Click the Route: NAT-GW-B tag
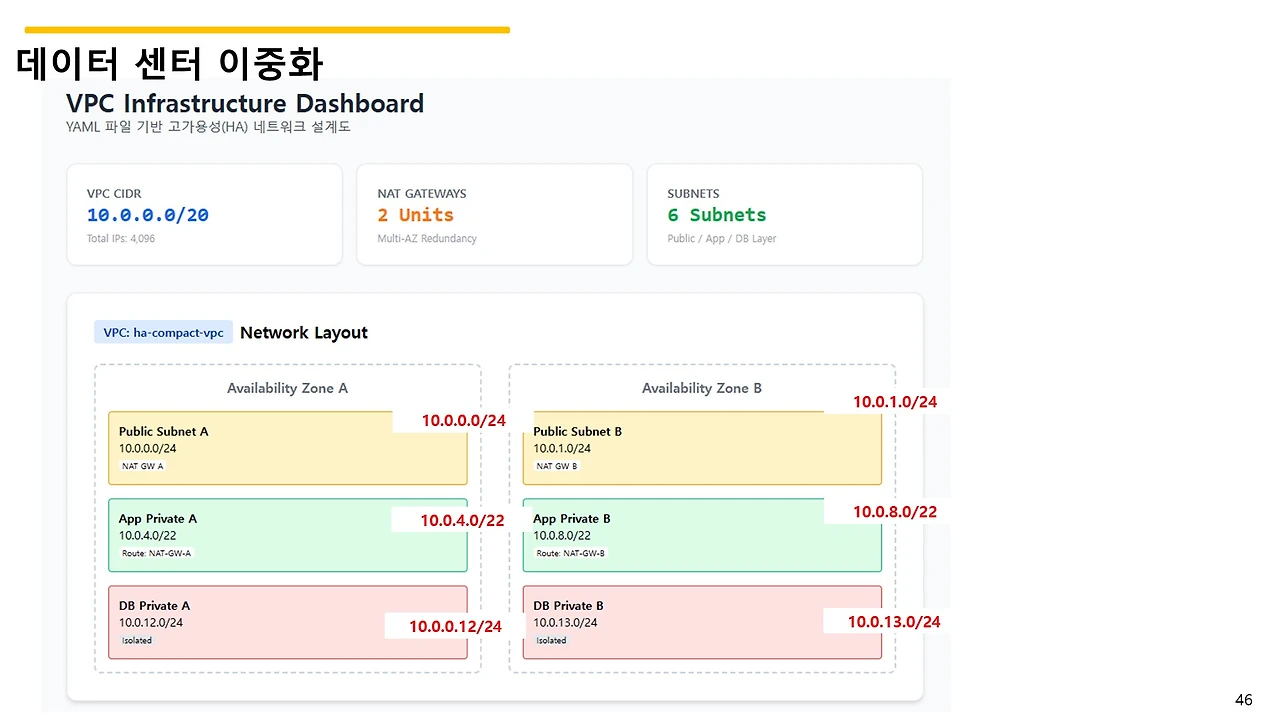 [x=571, y=553]
